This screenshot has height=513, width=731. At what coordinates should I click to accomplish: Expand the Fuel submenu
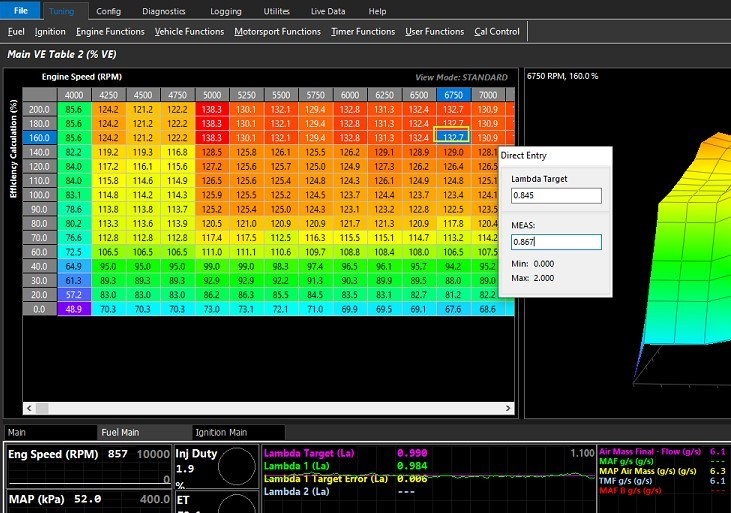(x=16, y=32)
